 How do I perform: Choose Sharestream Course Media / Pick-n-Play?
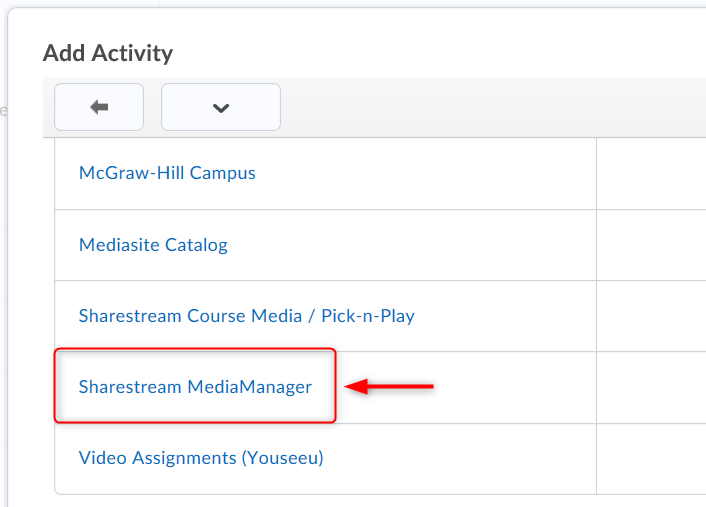tap(246, 316)
